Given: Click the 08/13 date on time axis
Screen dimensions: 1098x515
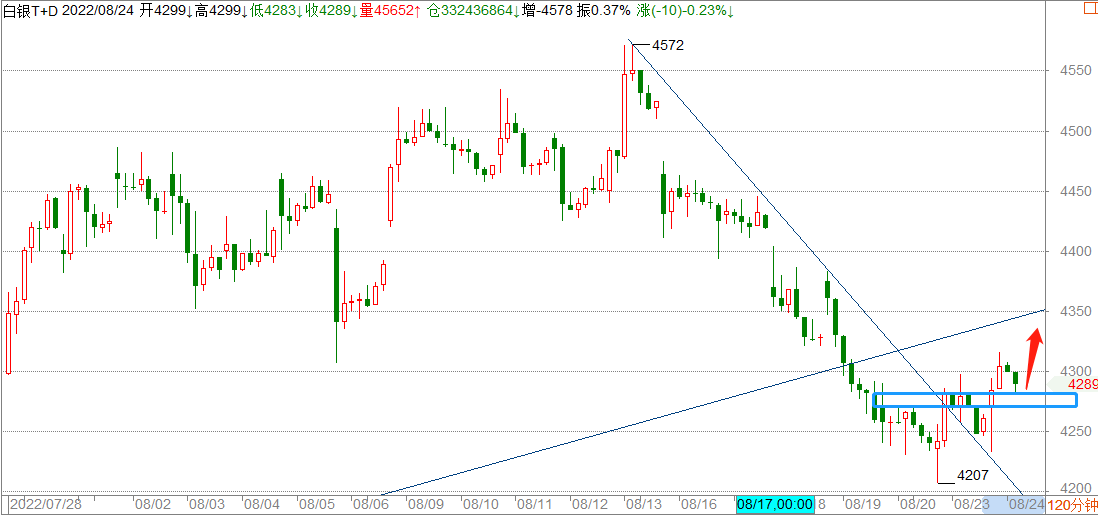Looking at the screenshot, I should [x=644, y=504].
